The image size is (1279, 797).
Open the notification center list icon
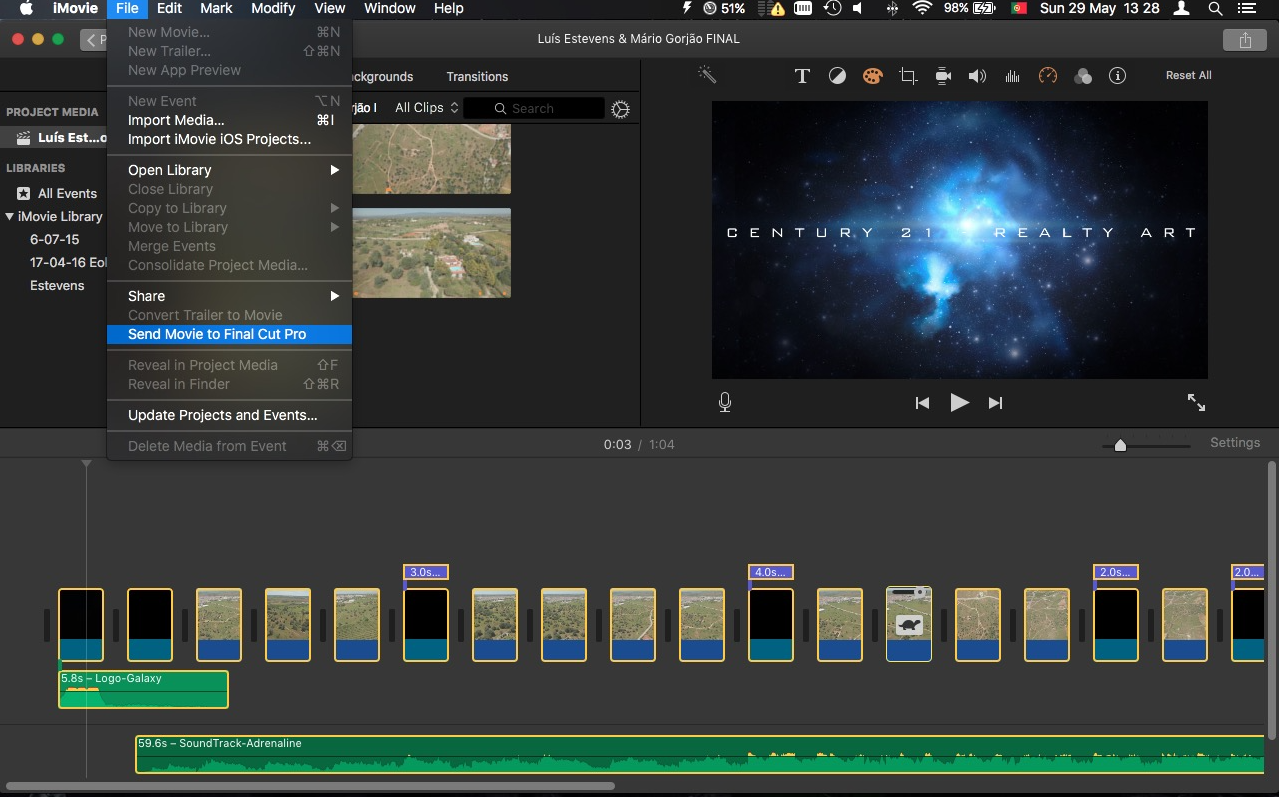point(1246,8)
